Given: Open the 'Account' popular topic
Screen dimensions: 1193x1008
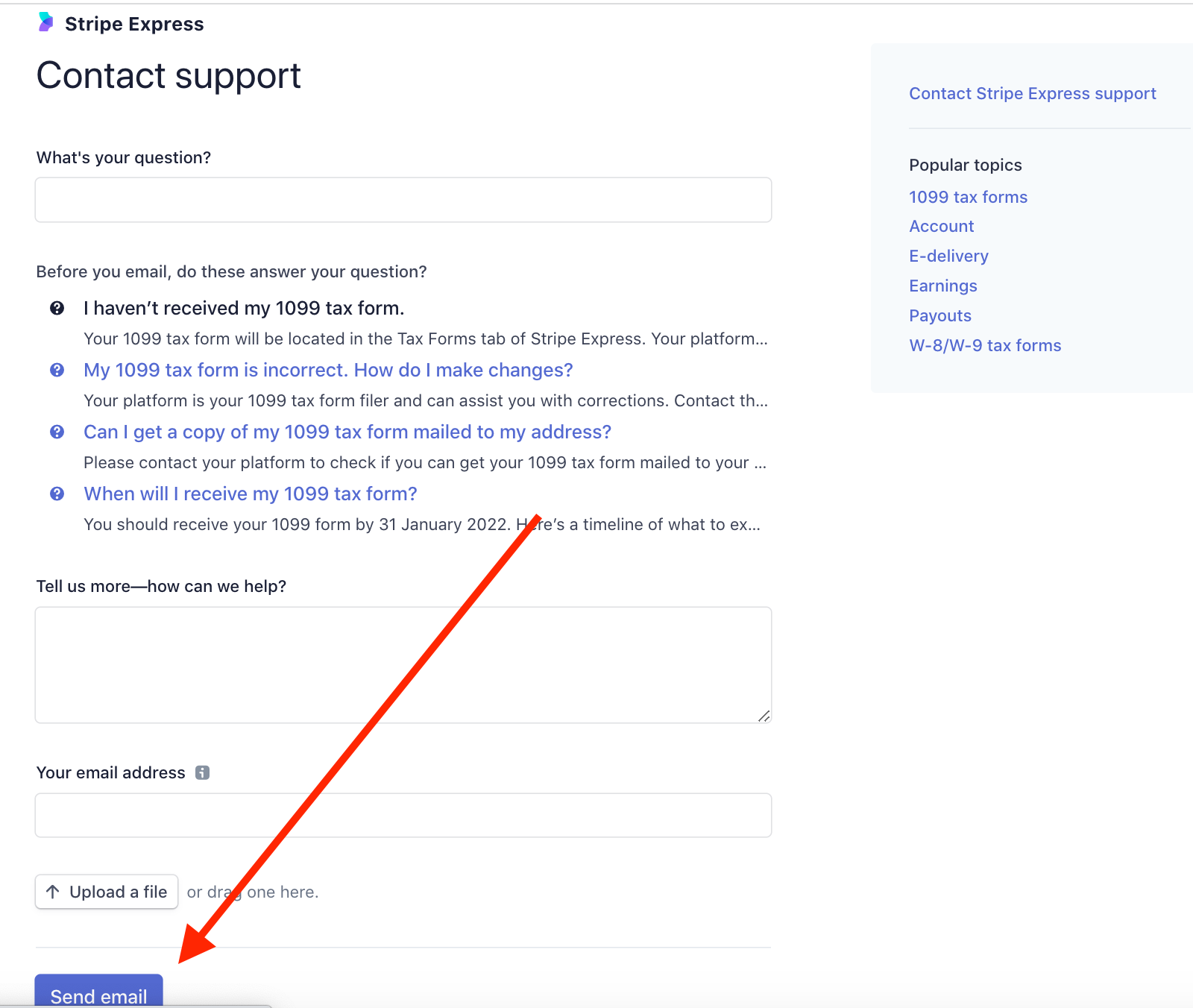Looking at the screenshot, I should point(942,226).
